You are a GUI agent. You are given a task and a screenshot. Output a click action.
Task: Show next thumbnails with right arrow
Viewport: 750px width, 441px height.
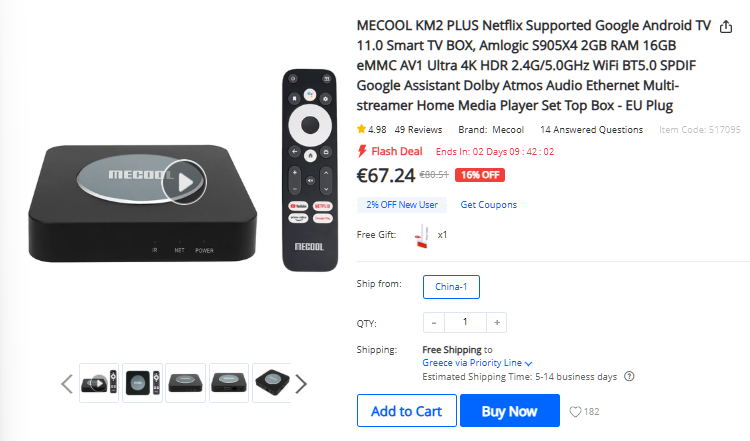pyautogui.click(x=301, y=384)
